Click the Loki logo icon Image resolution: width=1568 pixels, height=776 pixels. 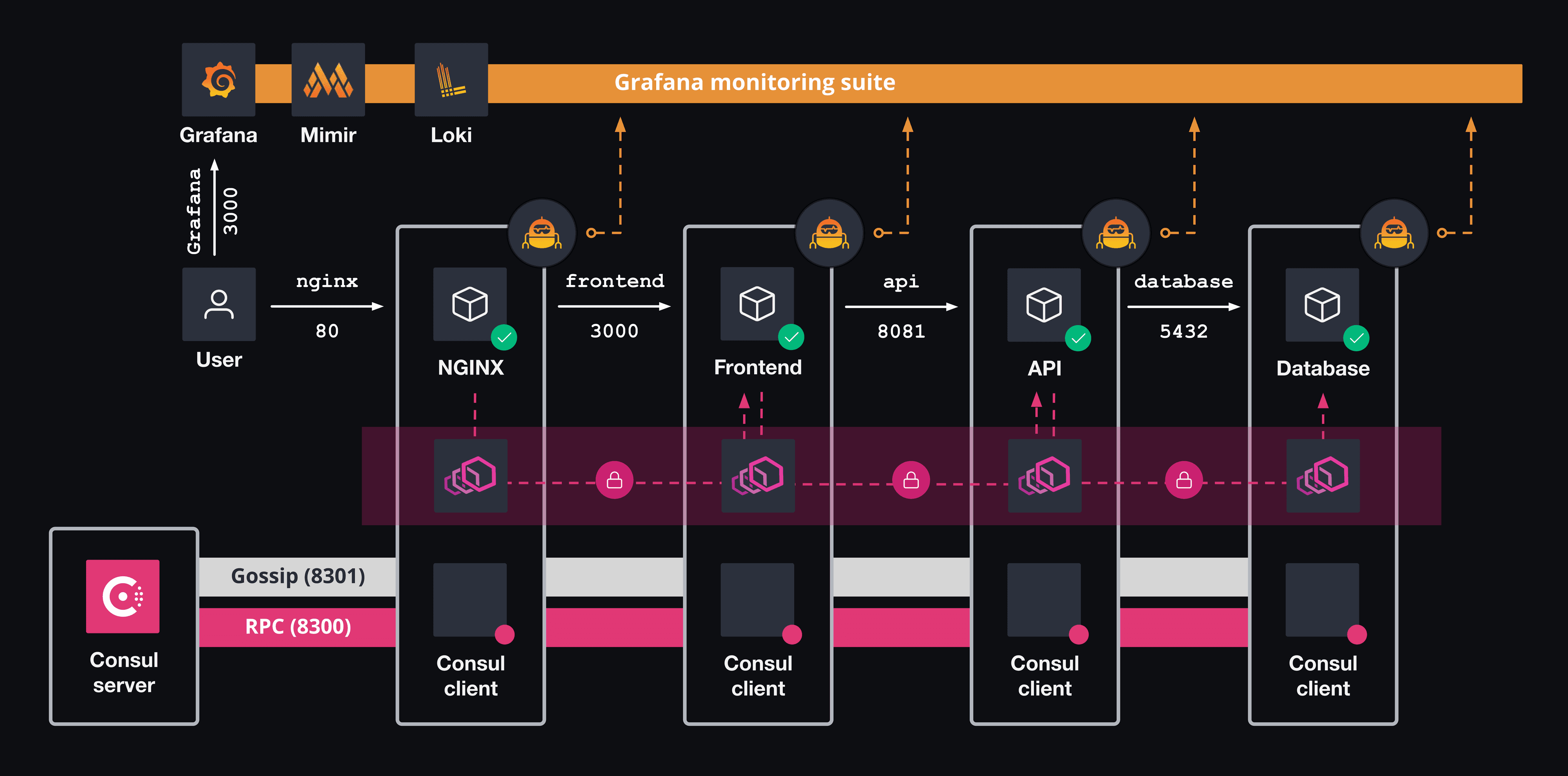[451, 80]
